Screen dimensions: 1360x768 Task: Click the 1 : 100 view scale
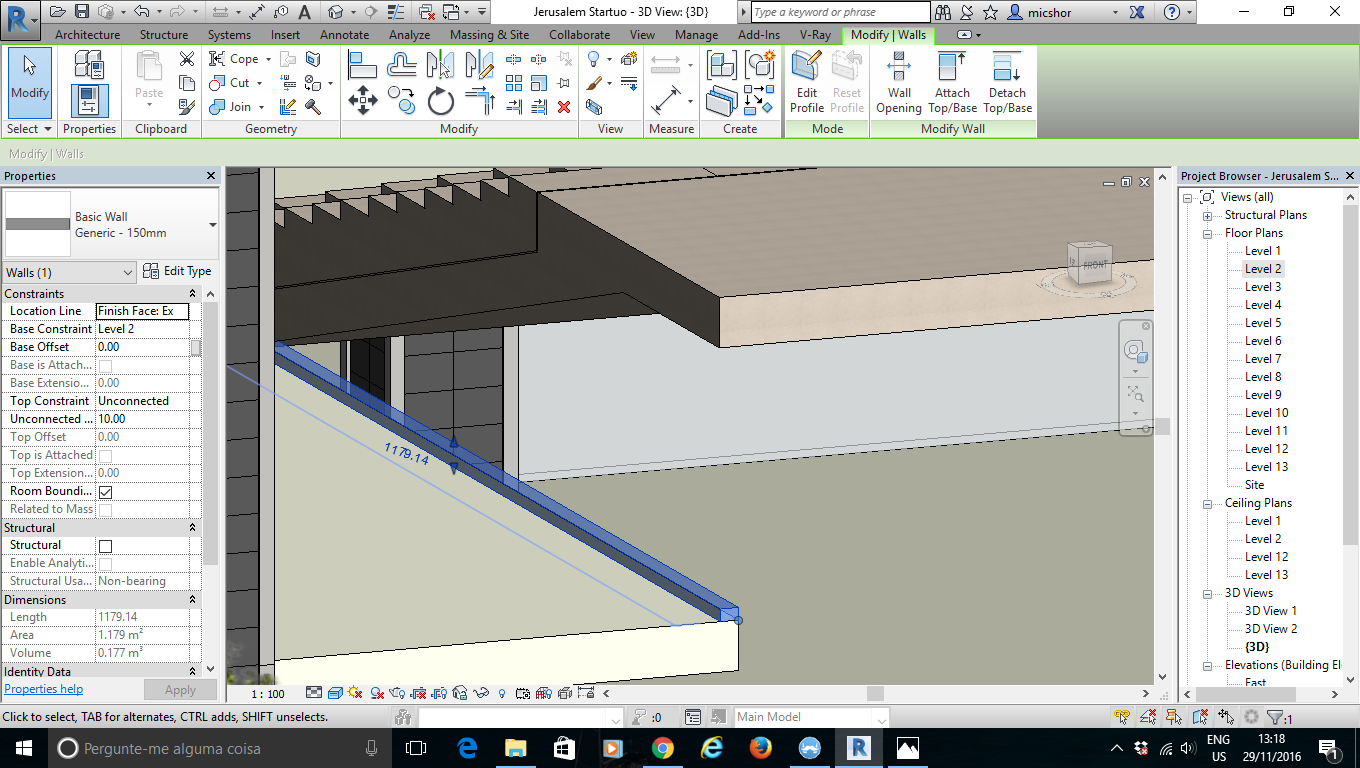(267, 693)
